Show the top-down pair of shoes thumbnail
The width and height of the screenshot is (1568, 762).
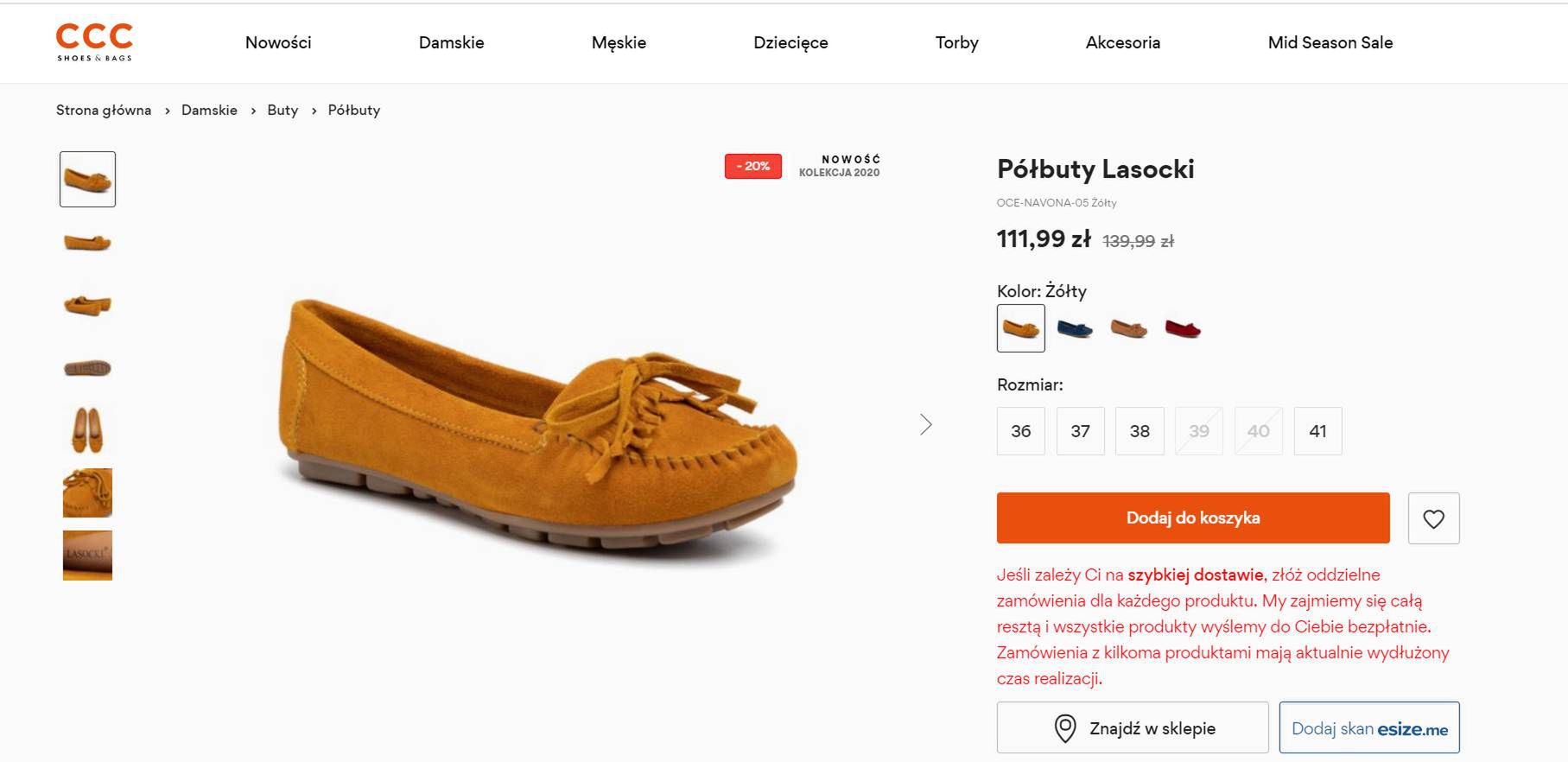[x=87, y=430]
